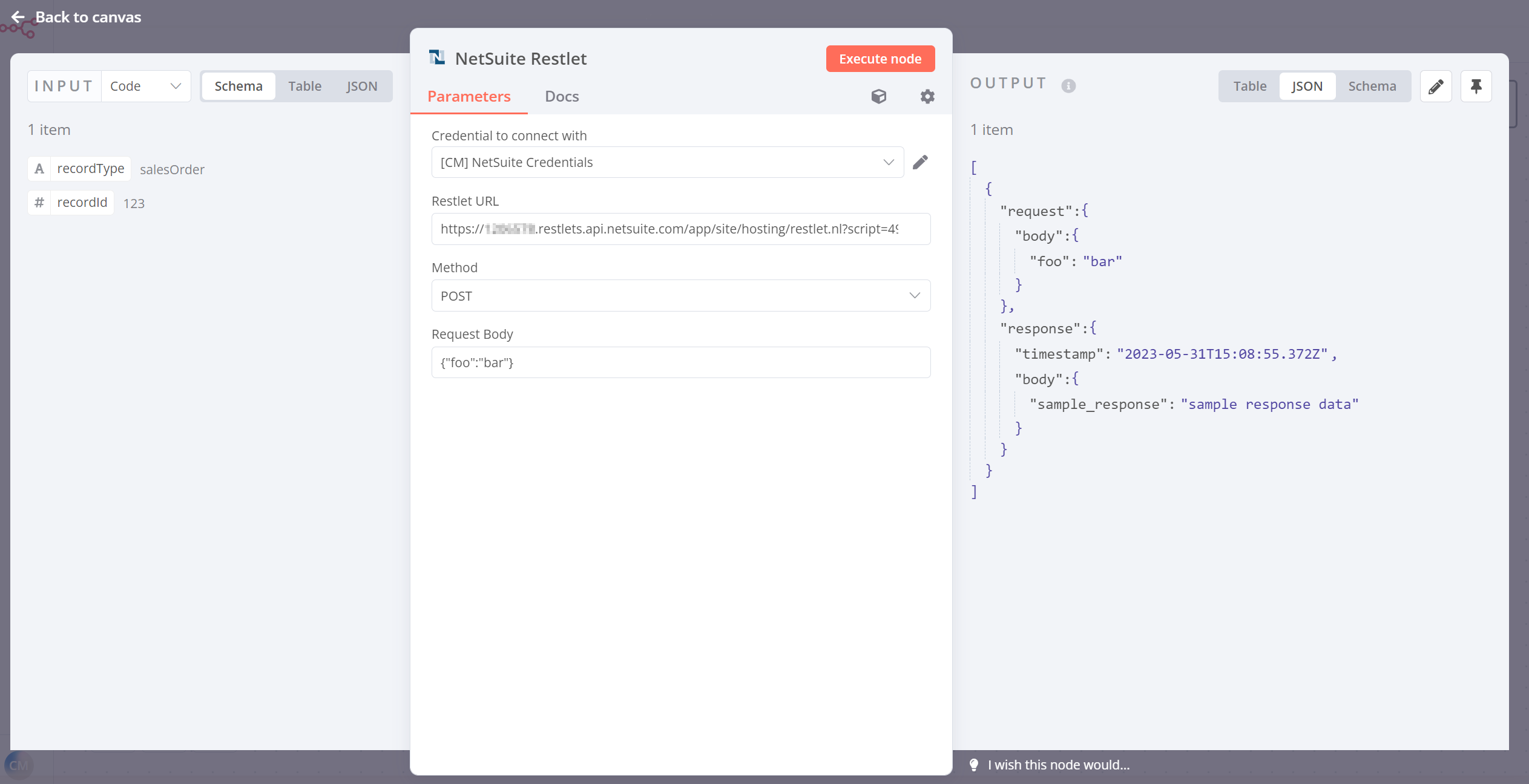Open the input Code node dropdown
Viewport: 1529px width, 784px height.
146,86
